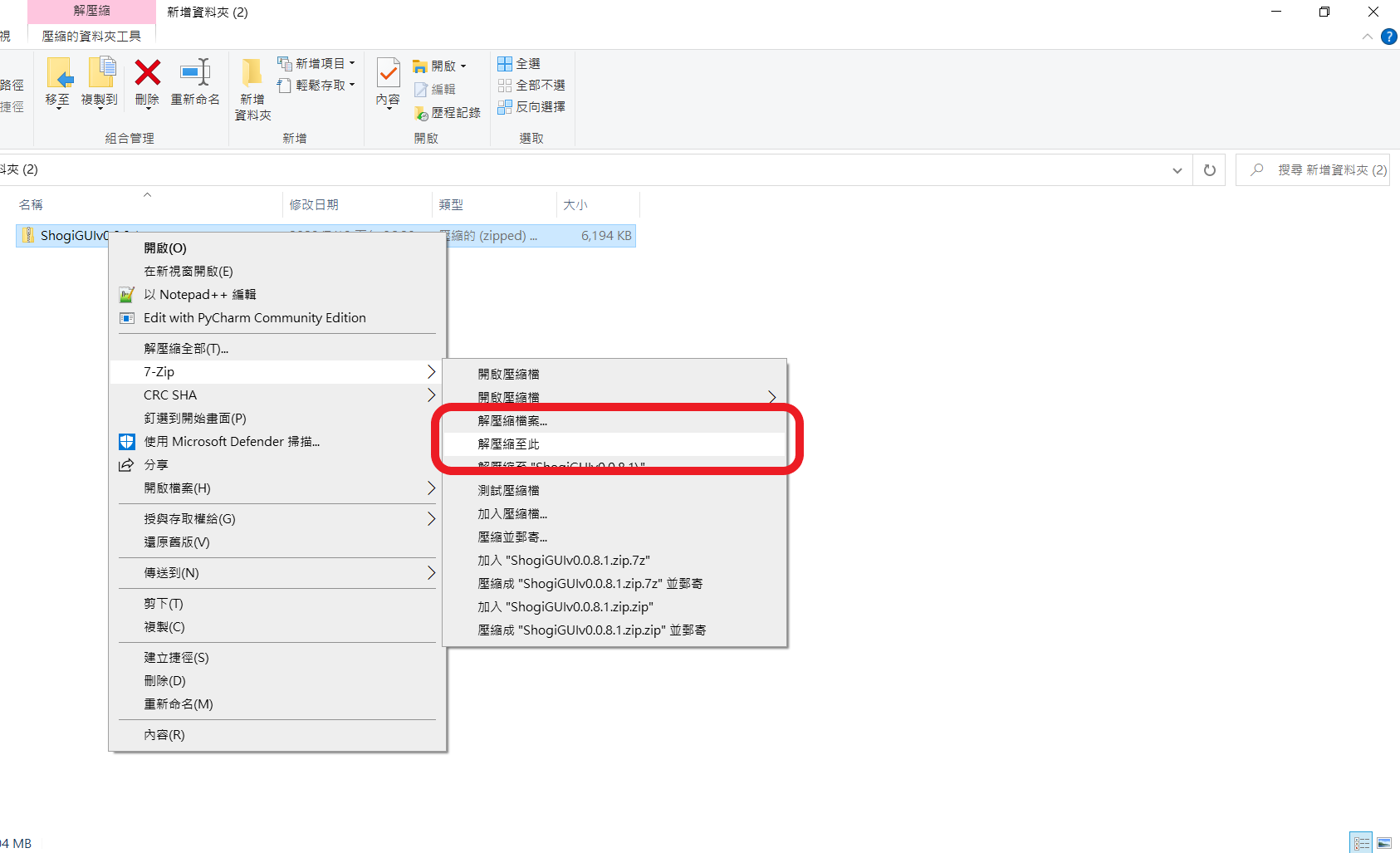
Task: Click Select None (全部不選) in the ribbon
Action: pyautogui.click(x=531, y=85)
